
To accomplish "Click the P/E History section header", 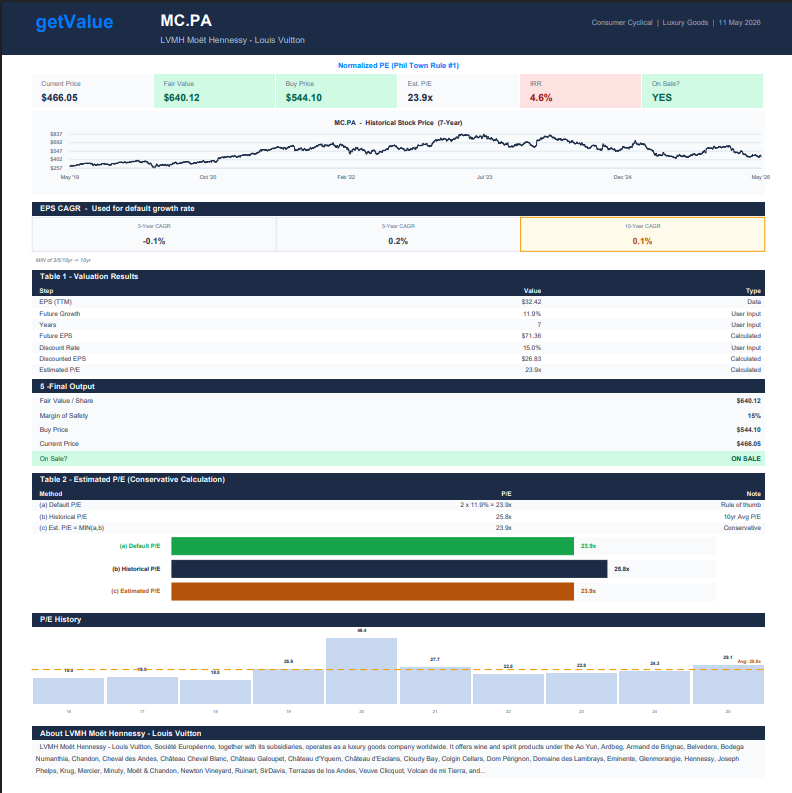I will [398, 620].
